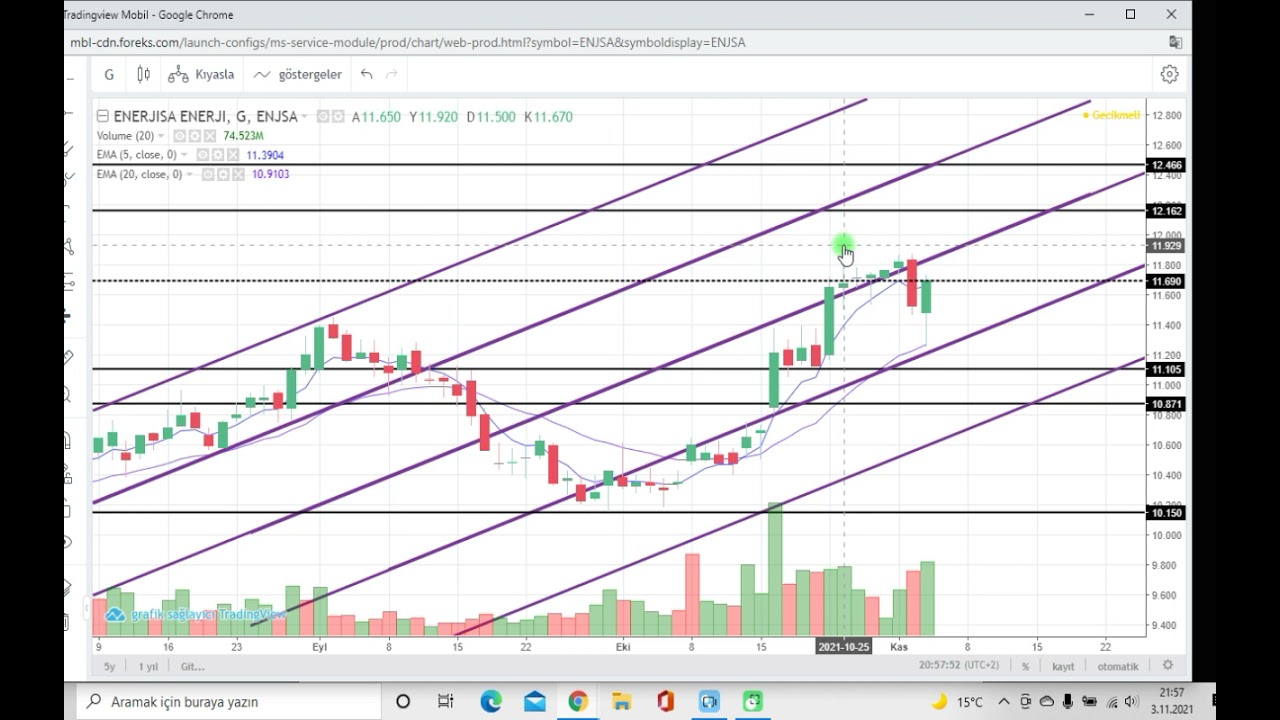Open Microsoft Office from the taskbar
The image size is (1280, 720).
[x=666, y=702]
